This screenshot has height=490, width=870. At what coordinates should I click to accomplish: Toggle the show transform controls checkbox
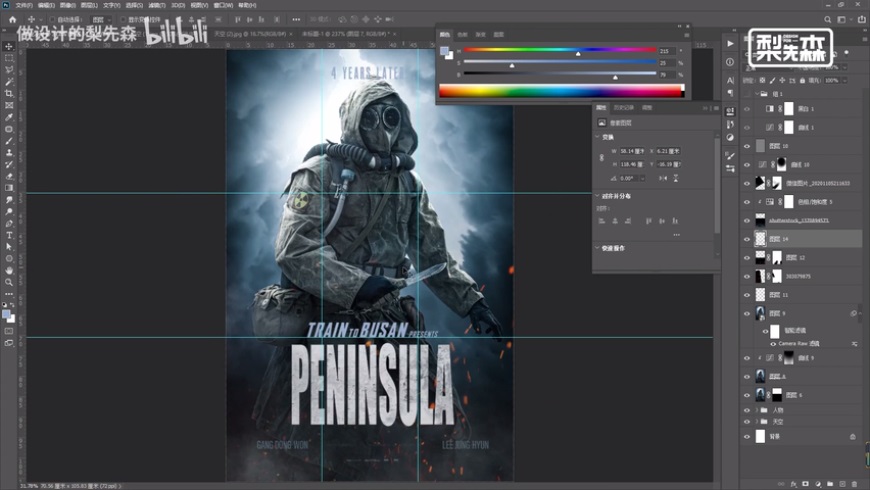[123, 19]
